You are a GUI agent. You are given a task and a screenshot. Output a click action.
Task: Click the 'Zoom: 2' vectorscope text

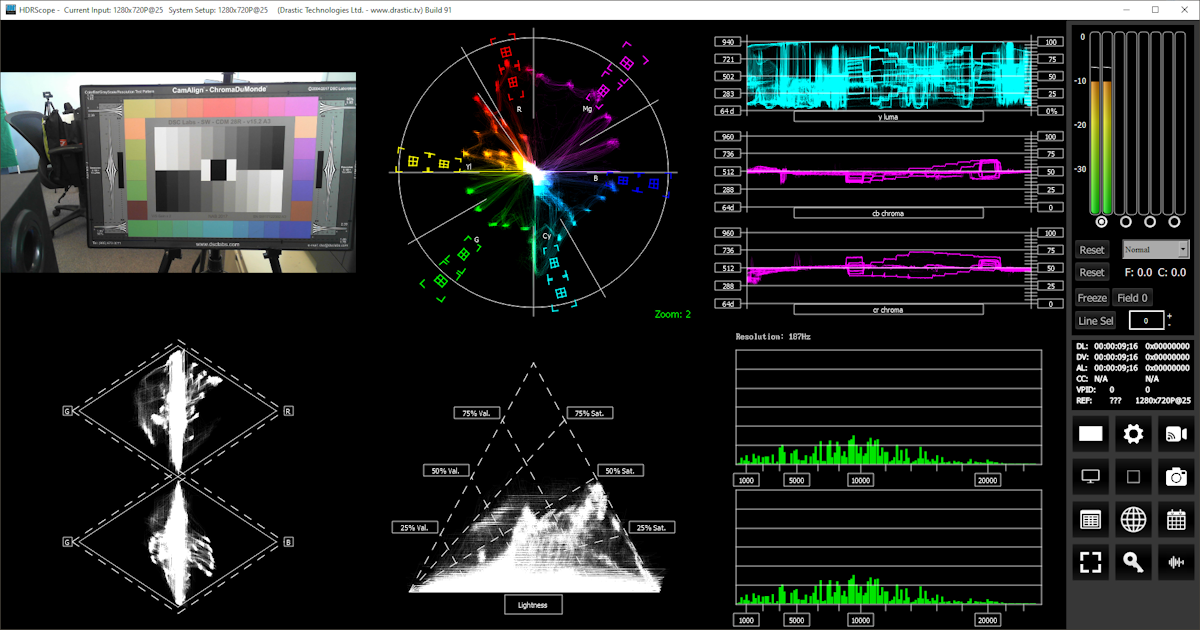coord(673,314)
